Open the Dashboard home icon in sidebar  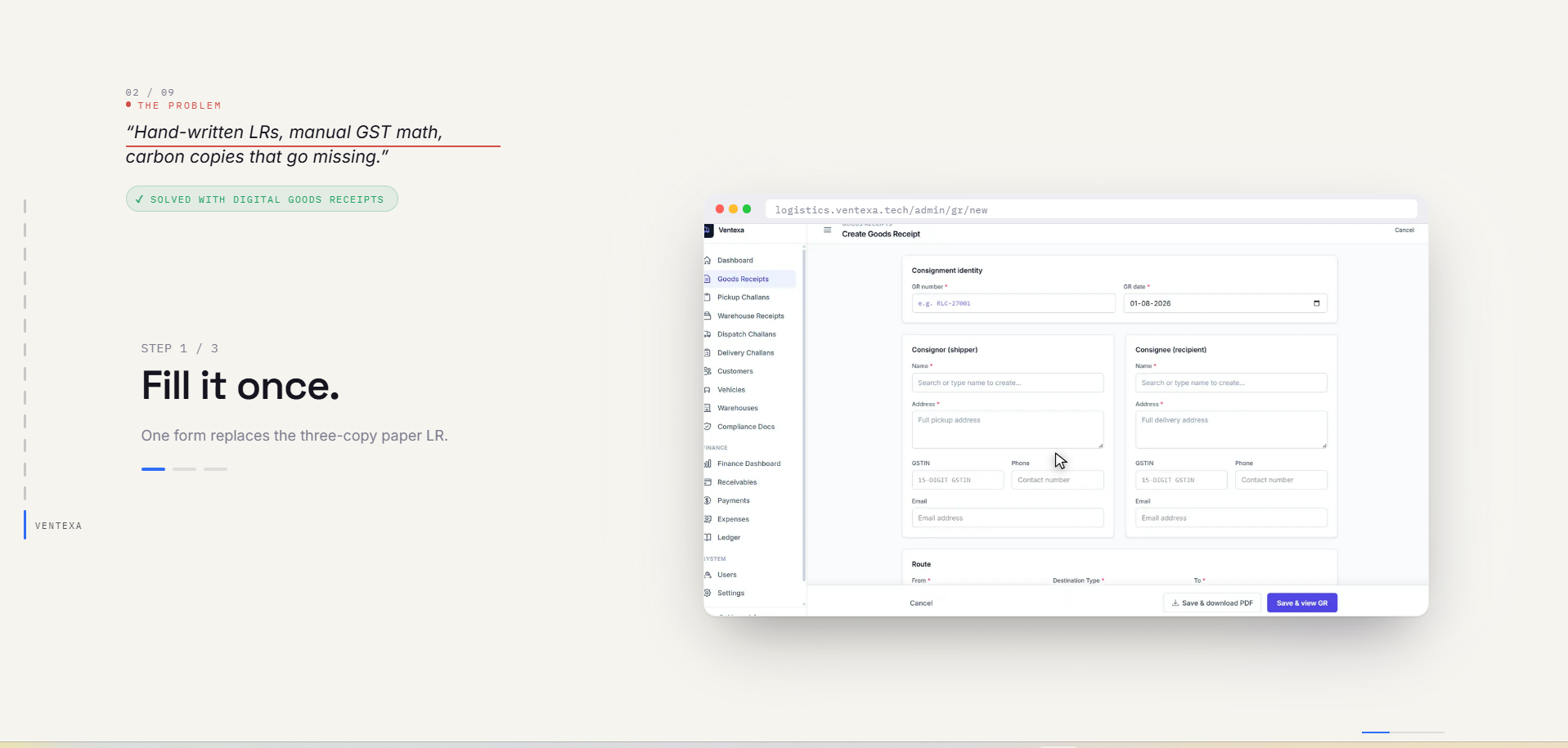pos(708,260)
